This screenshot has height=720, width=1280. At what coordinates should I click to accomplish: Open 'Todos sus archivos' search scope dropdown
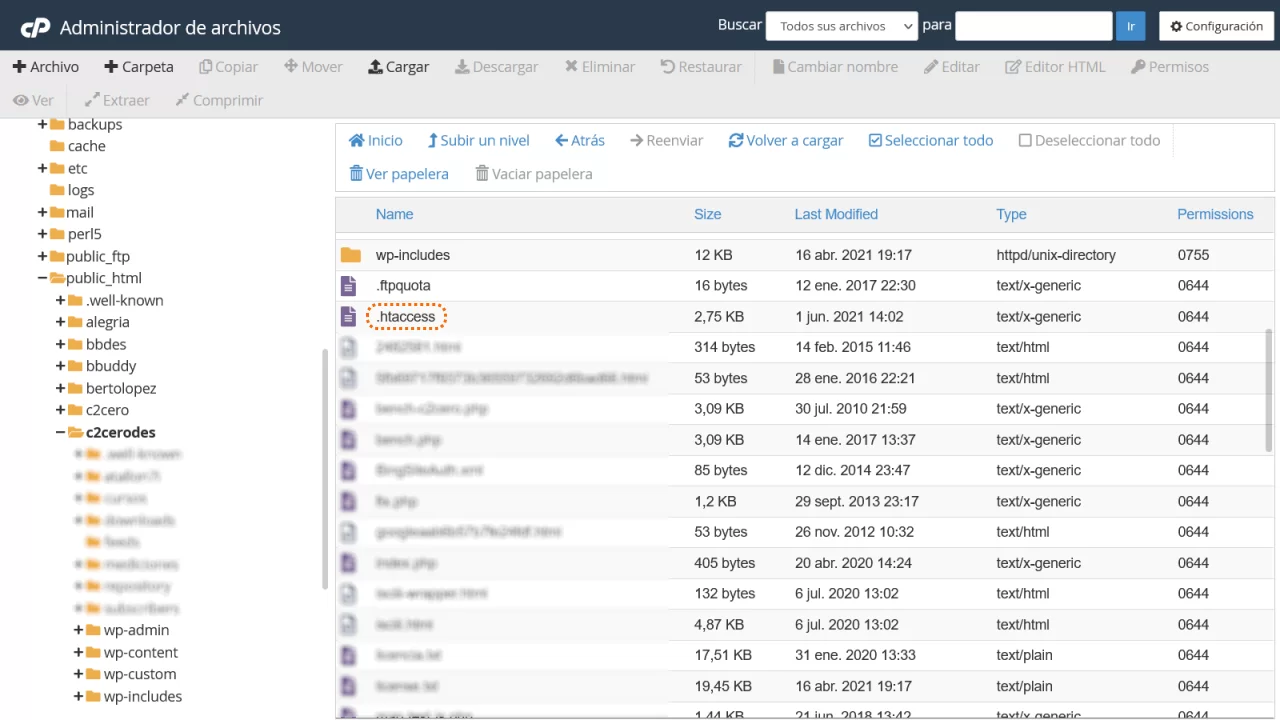click(841, 26)
